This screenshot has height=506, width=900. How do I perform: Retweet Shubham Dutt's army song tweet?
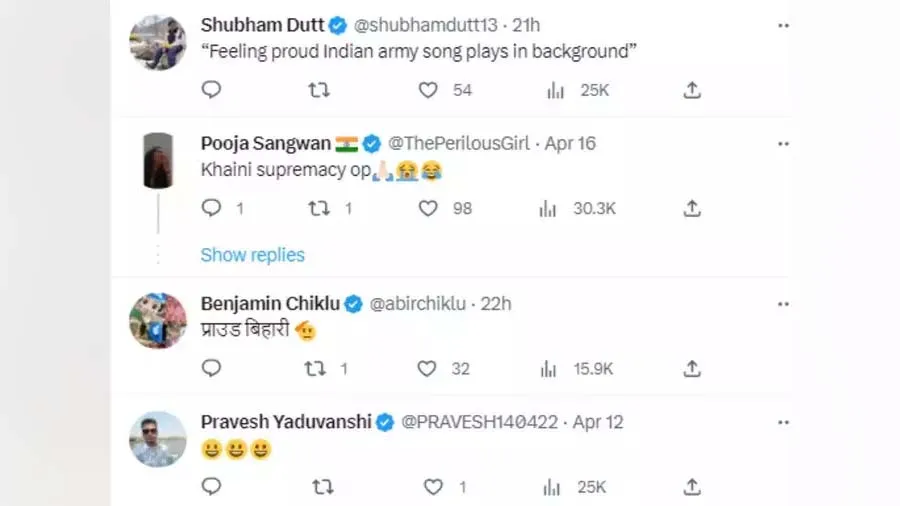pyautogui.click(x=318, y=90)
